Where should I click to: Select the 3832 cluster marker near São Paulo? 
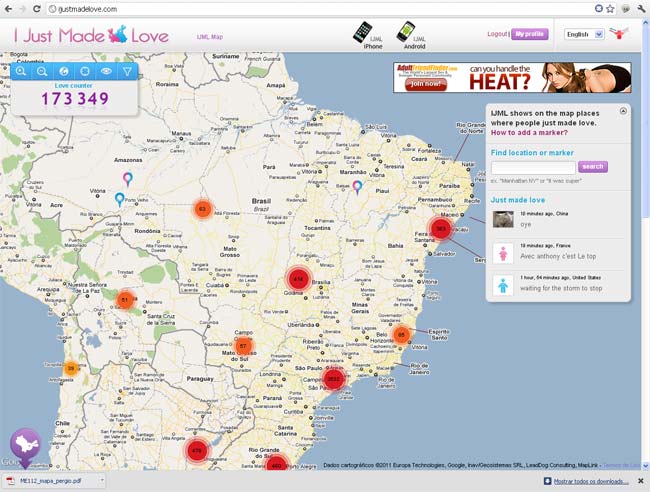[x=335, y=379]
